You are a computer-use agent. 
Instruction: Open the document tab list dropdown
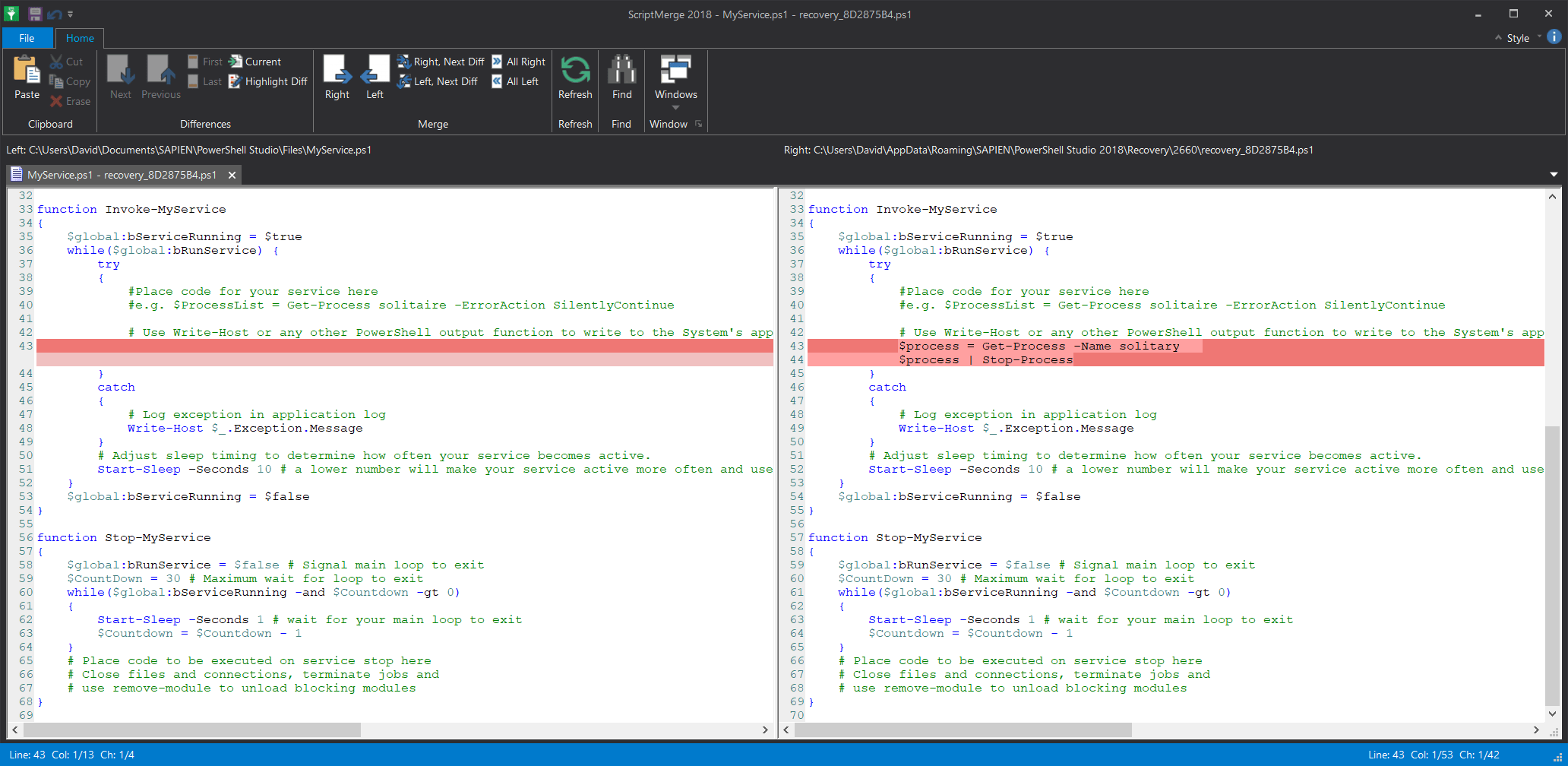coord(1554,175)
